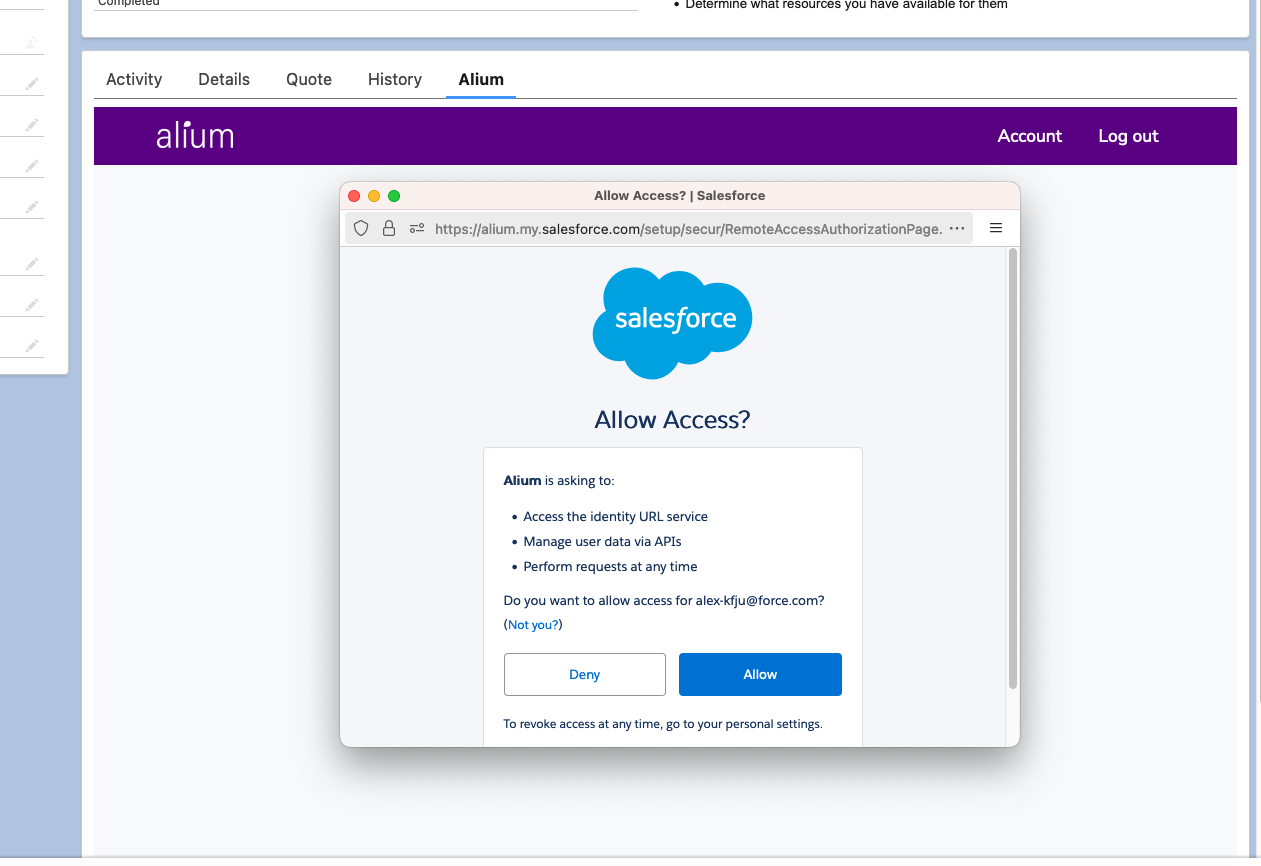Click the shield tracking protection icon
Screen dimensions: 1261x866
click(x=362, y=228)
